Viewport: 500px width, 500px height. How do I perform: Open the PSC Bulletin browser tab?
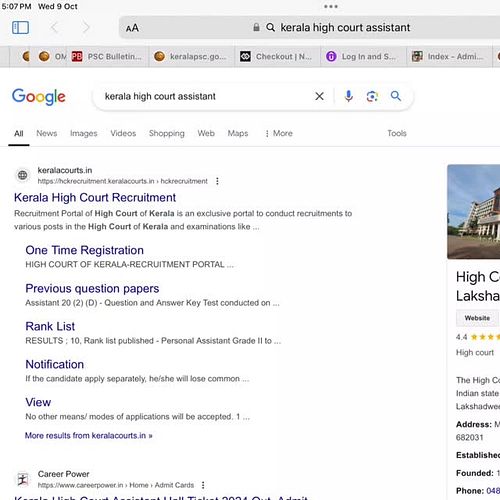107,57
